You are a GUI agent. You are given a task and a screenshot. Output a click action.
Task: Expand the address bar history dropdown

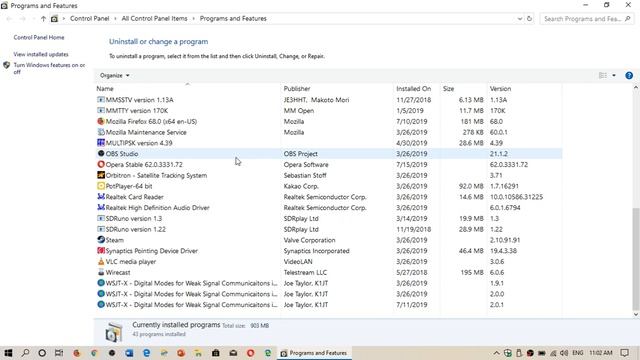pos(520,18)
